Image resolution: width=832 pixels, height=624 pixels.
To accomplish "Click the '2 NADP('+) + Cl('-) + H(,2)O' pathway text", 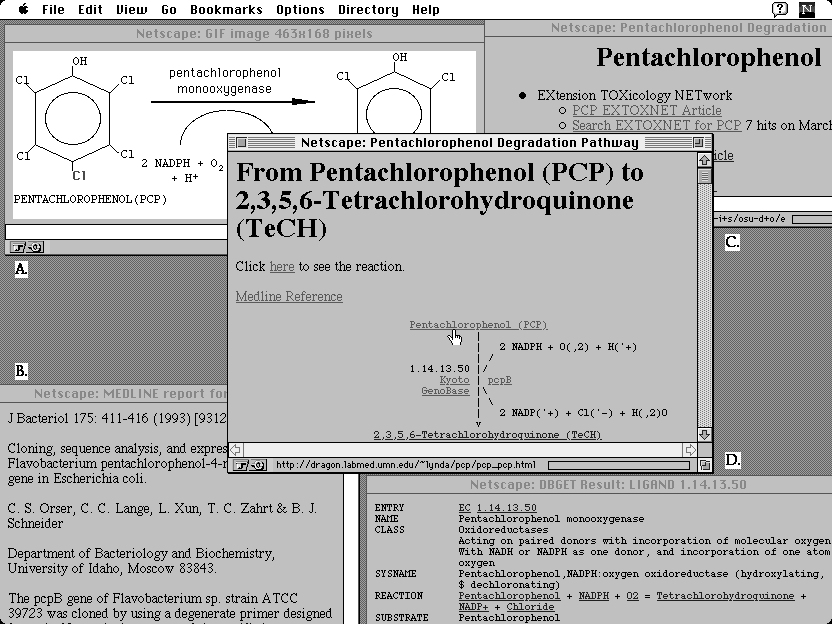I will click(x=583, y=413).
